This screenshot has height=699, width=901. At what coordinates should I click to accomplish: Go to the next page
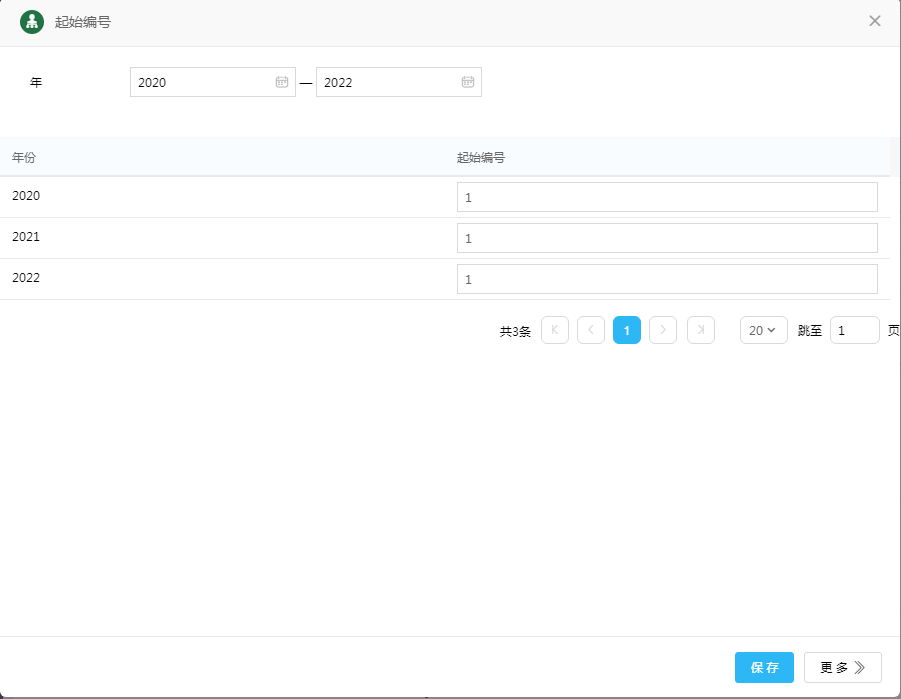point(663,330)
